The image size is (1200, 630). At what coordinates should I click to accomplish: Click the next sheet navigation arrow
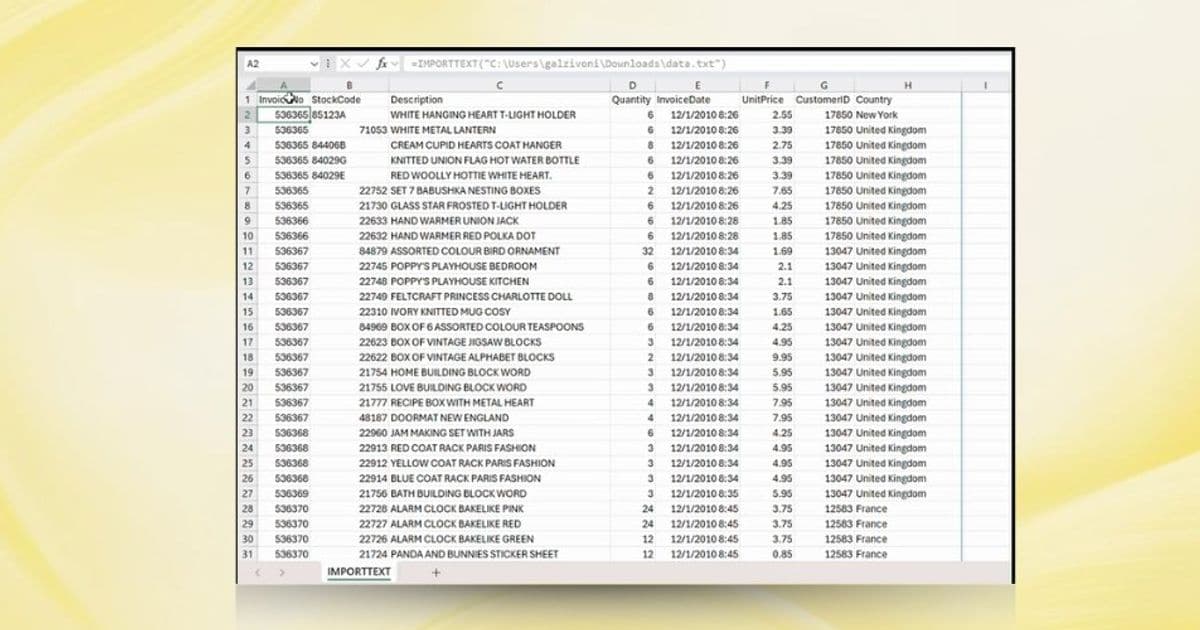282,572
